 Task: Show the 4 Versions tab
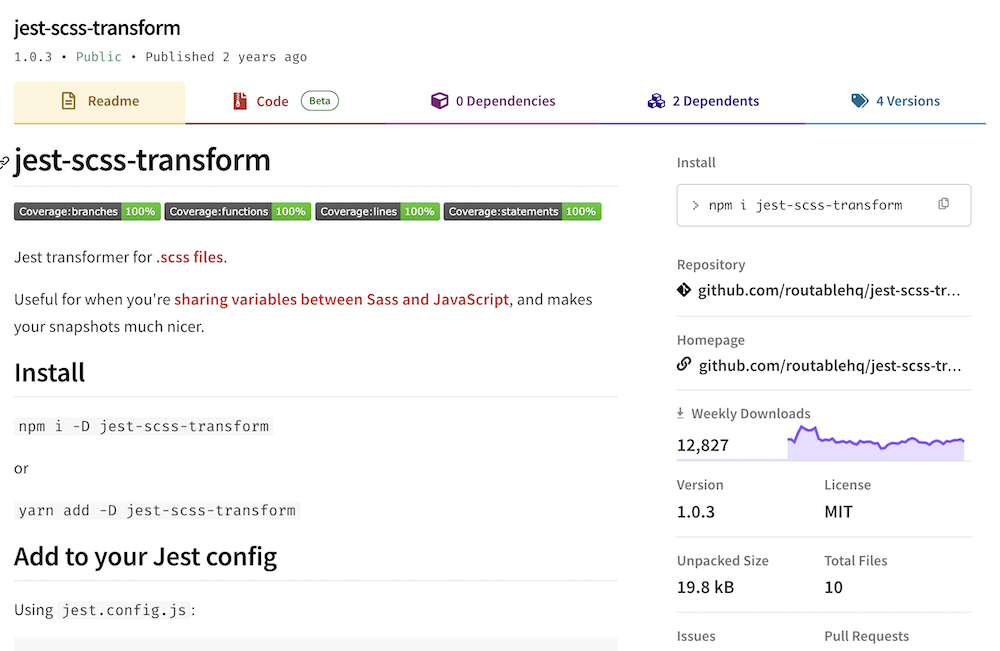(x=895, y=101)
